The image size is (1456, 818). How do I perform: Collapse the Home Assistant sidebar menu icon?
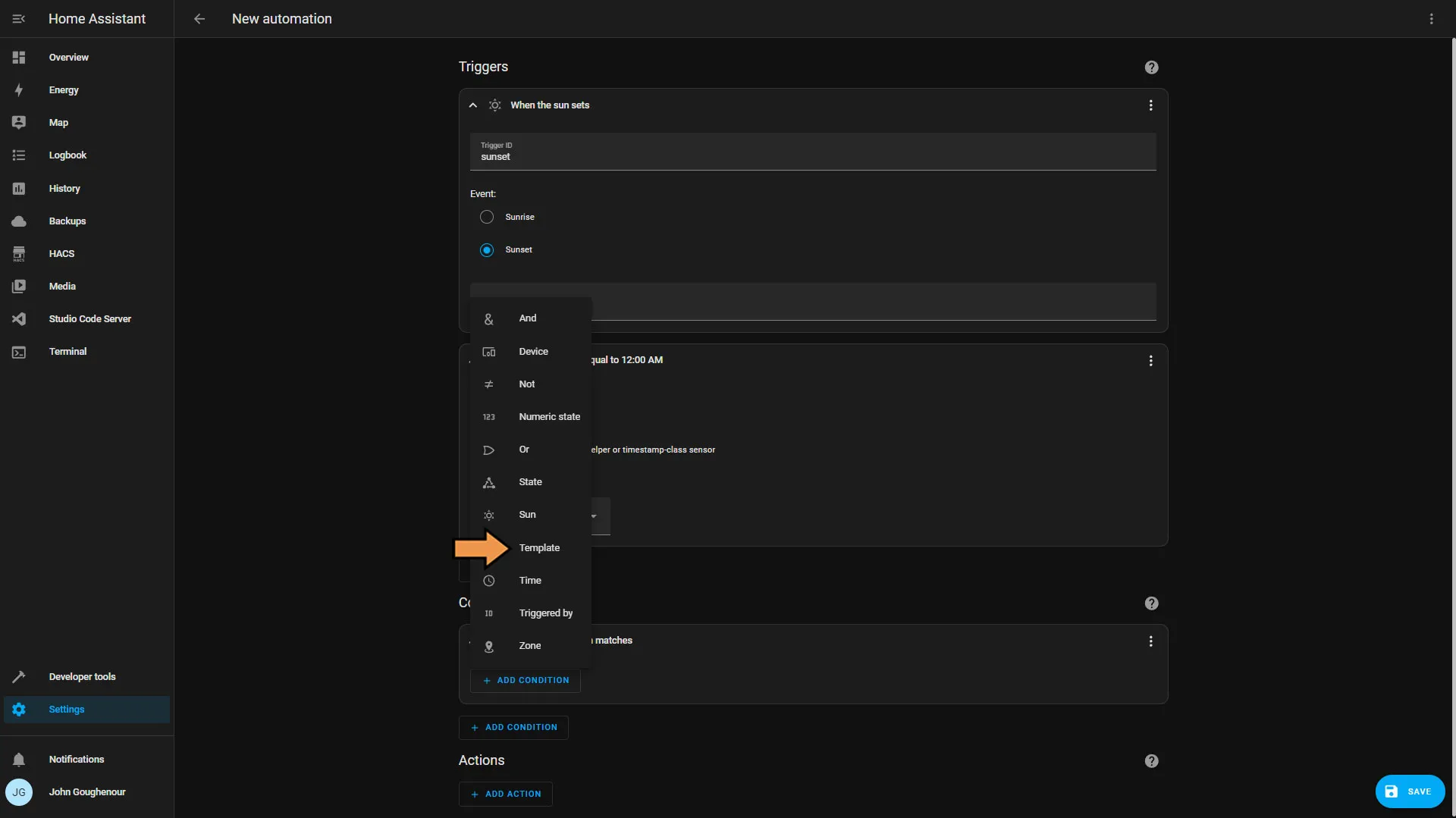(x=19, y=19)
